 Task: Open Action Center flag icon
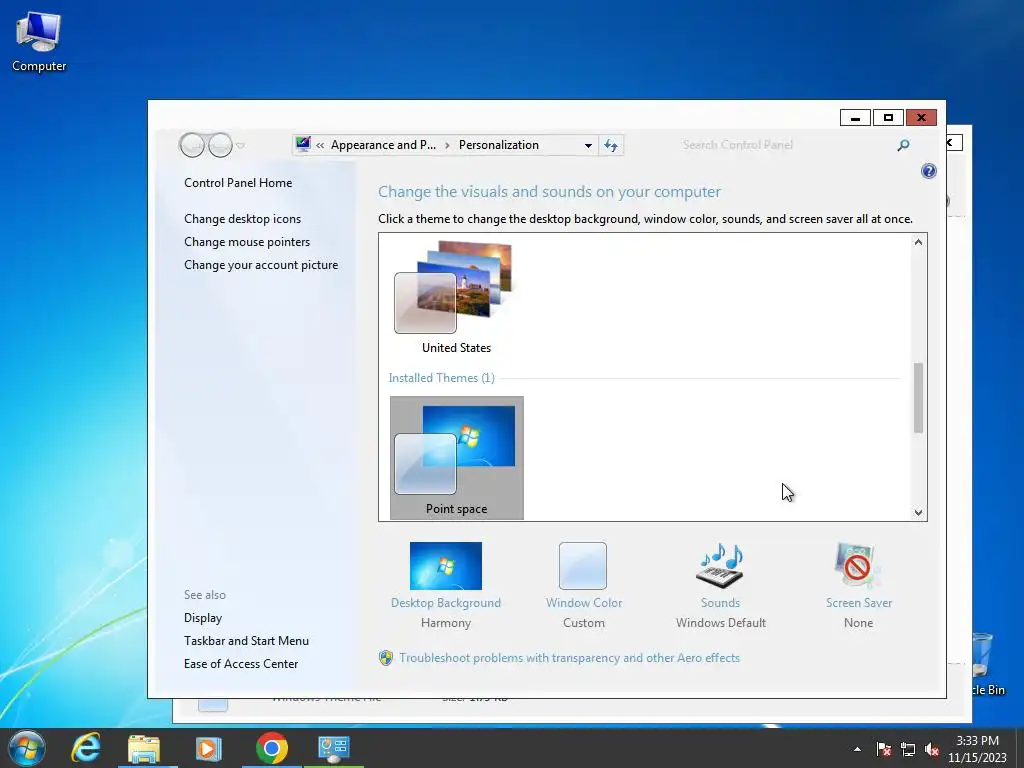coord(884,749)
